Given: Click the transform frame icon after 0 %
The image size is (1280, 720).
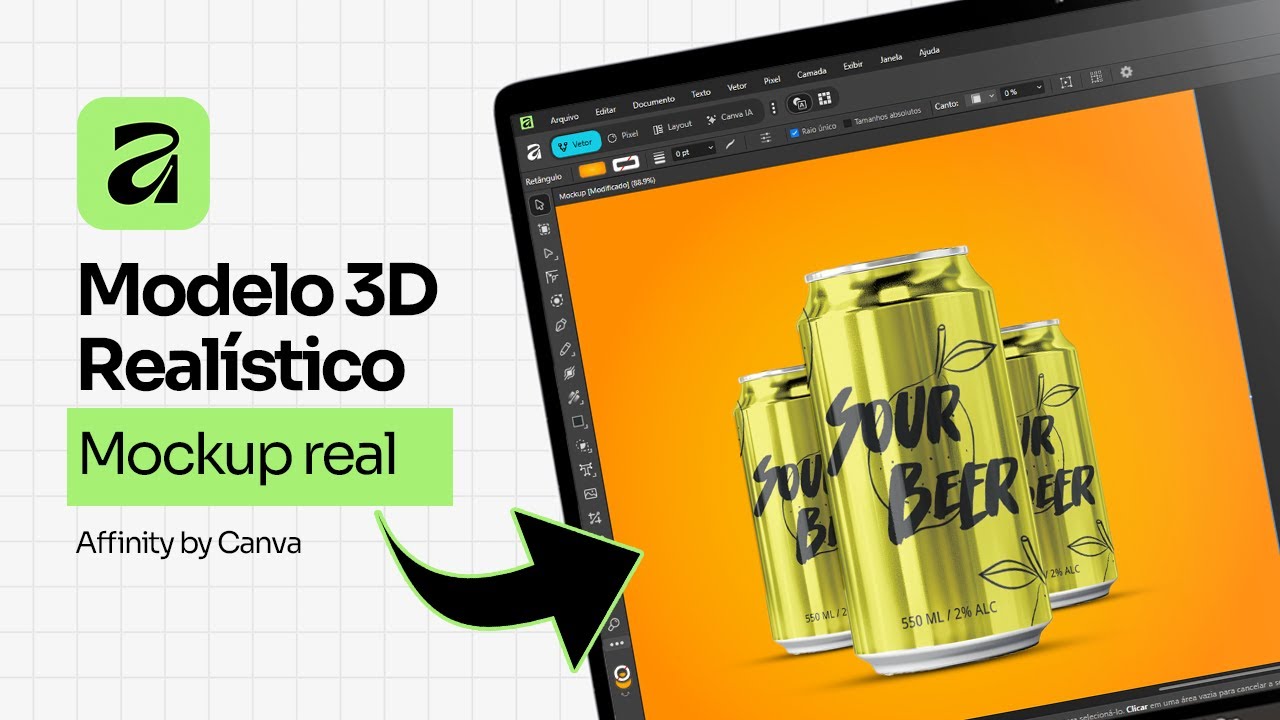Looking at the screenshot, I should [x=1066, y=83].
